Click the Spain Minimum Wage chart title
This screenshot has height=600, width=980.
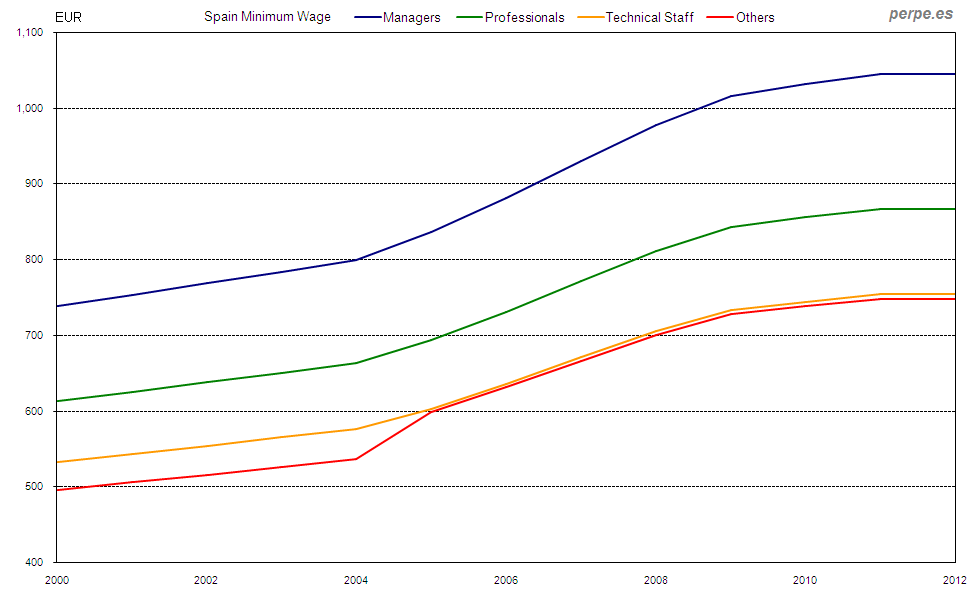click(x=267, y=17)
